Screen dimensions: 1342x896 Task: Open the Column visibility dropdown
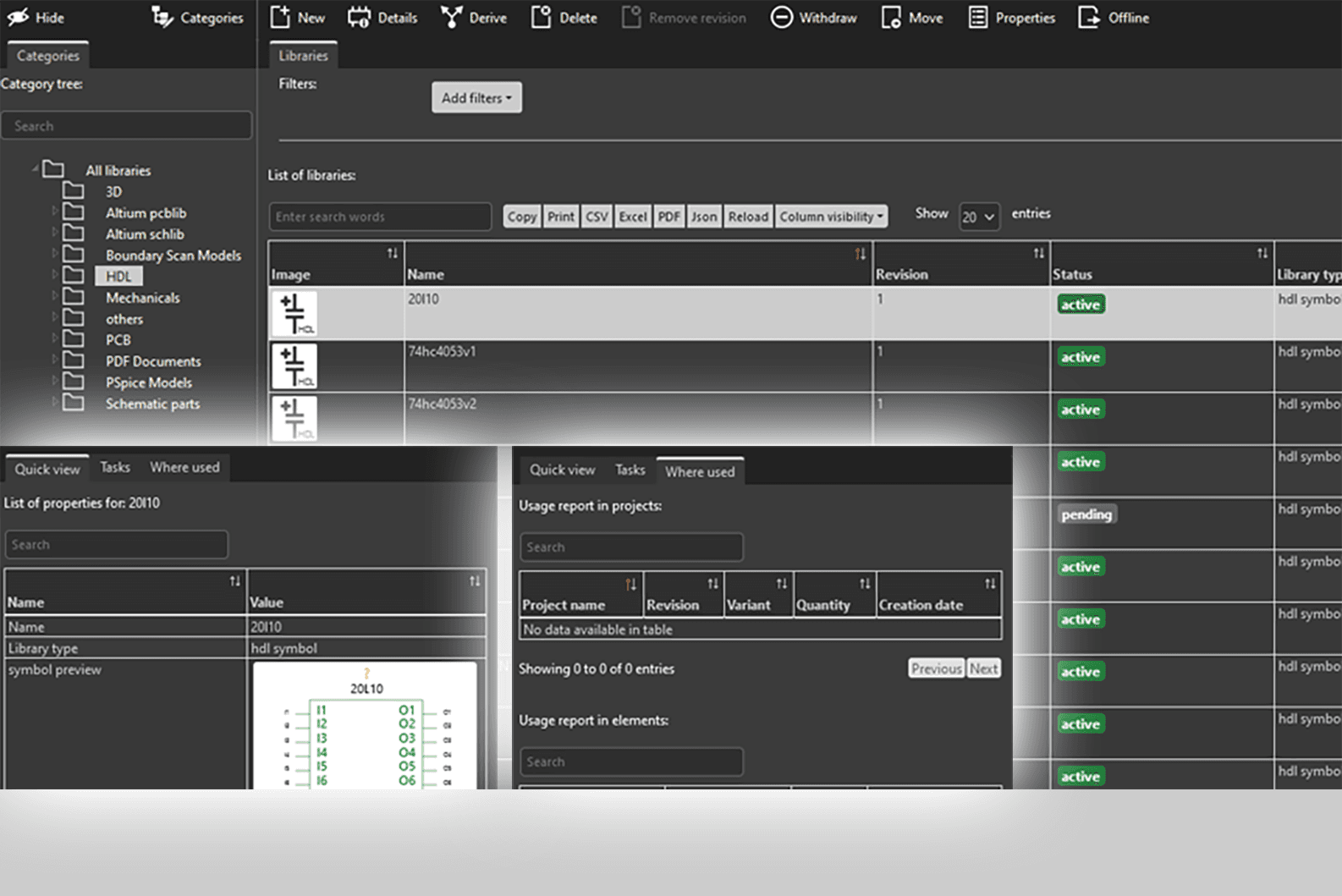(831, 217)
